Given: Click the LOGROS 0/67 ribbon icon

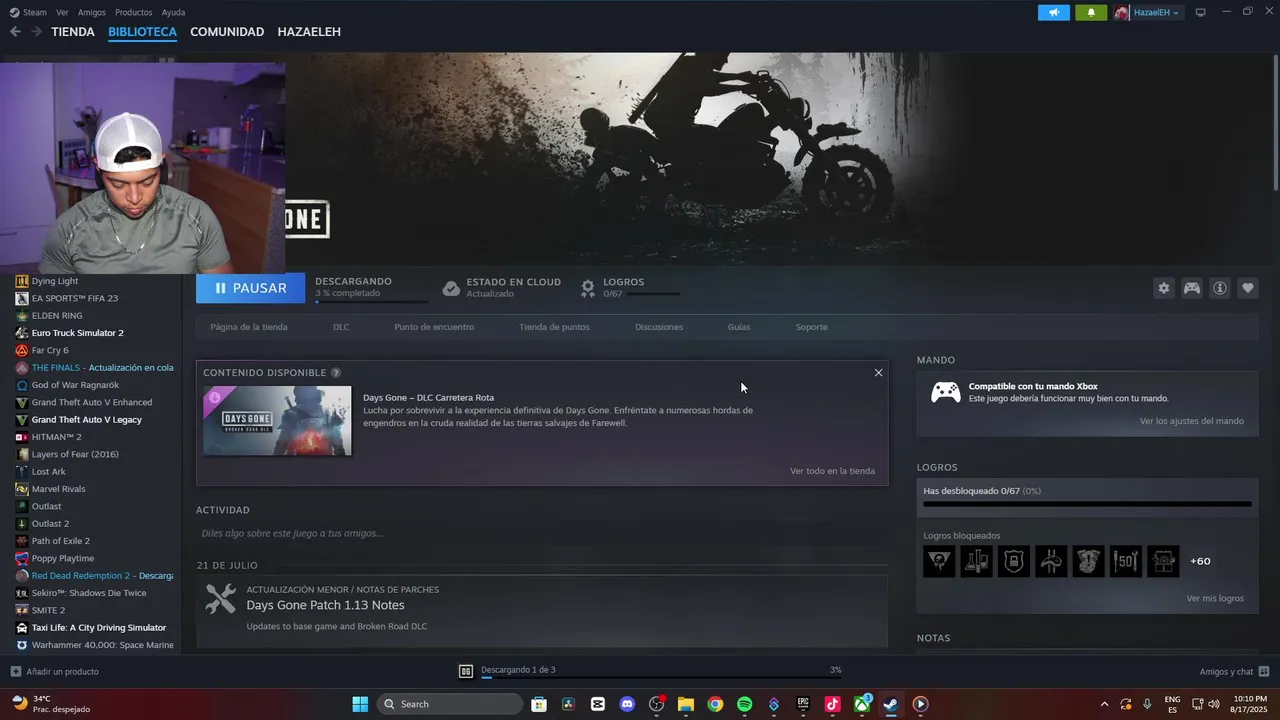Looking at the screenshot, I should [x=588, y=288].
